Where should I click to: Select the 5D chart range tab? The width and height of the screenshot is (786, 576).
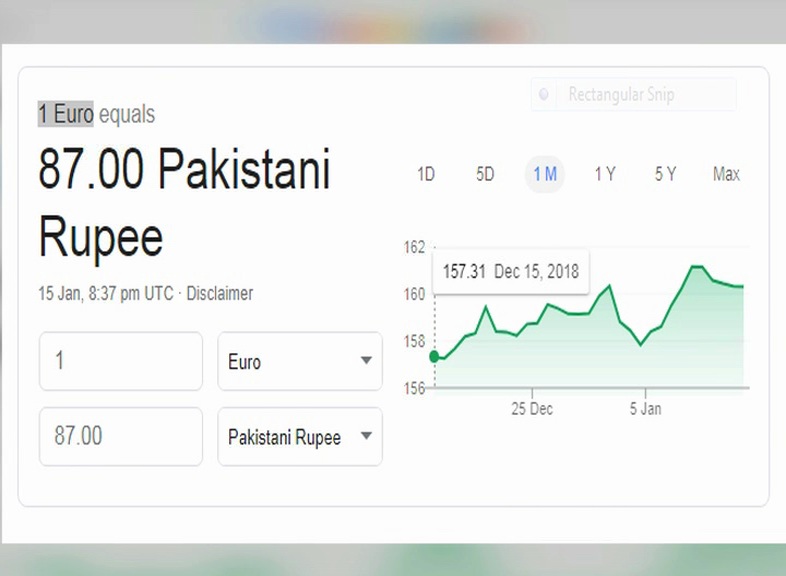(485, 174)
